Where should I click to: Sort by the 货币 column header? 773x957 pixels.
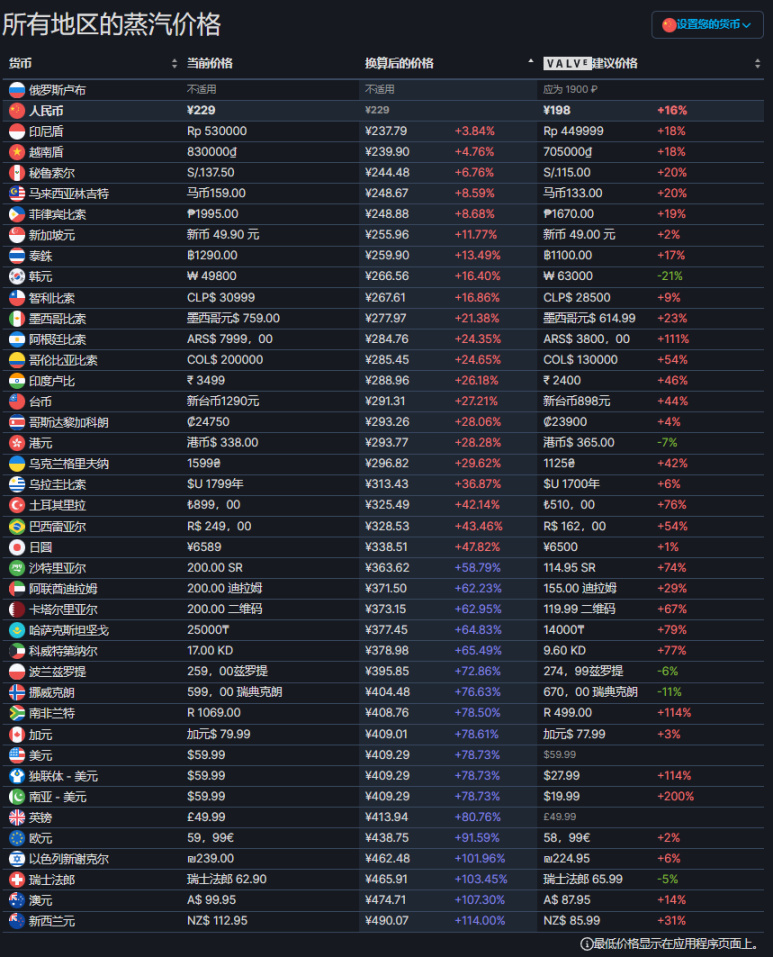[x=21, y=63]
